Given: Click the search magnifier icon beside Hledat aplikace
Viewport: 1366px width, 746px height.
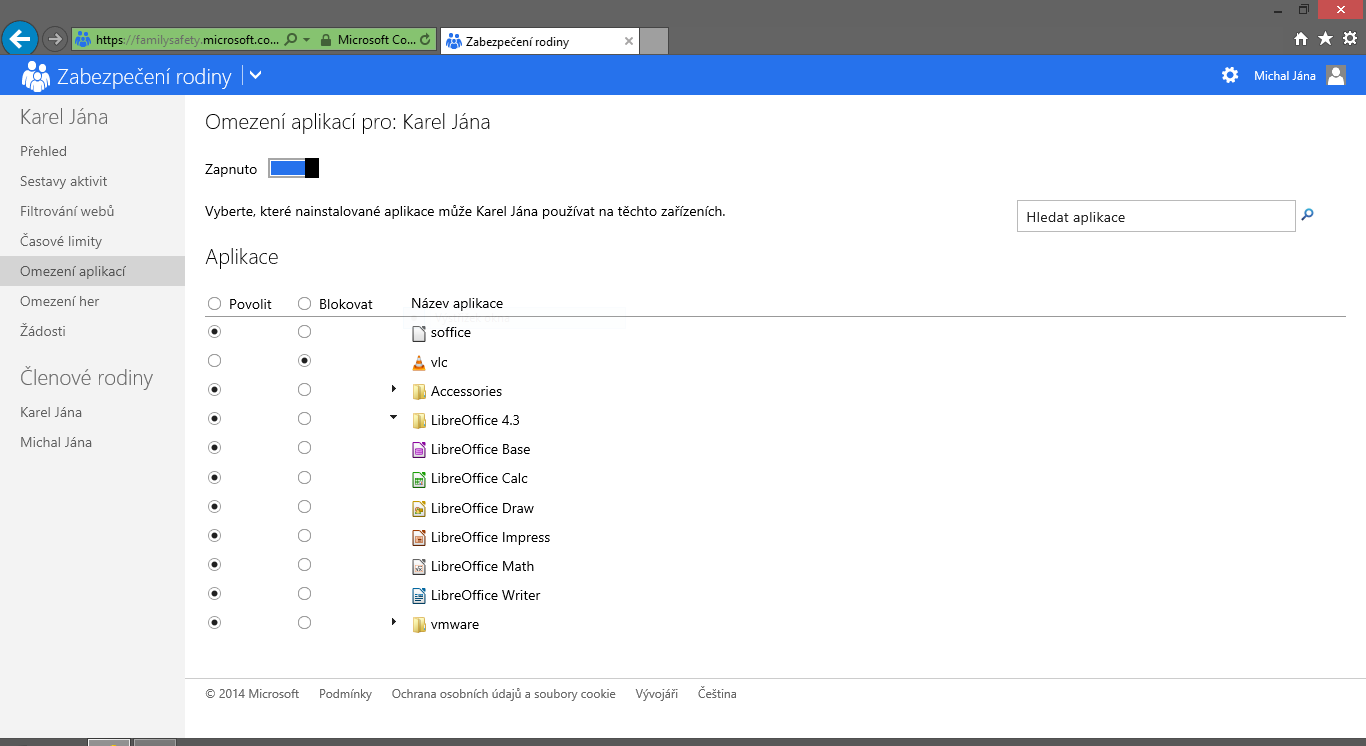Looking at the screenshot, I should coord(1307,215).
